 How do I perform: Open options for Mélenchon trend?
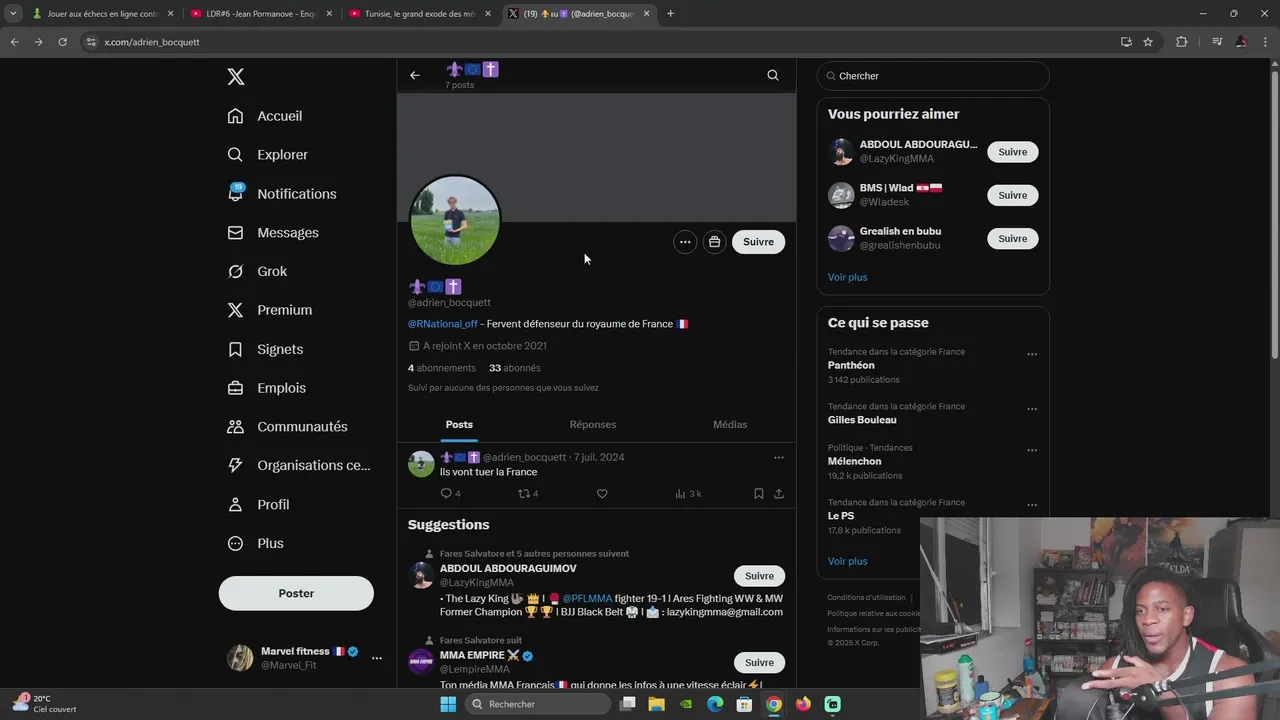coord(1032,450)
